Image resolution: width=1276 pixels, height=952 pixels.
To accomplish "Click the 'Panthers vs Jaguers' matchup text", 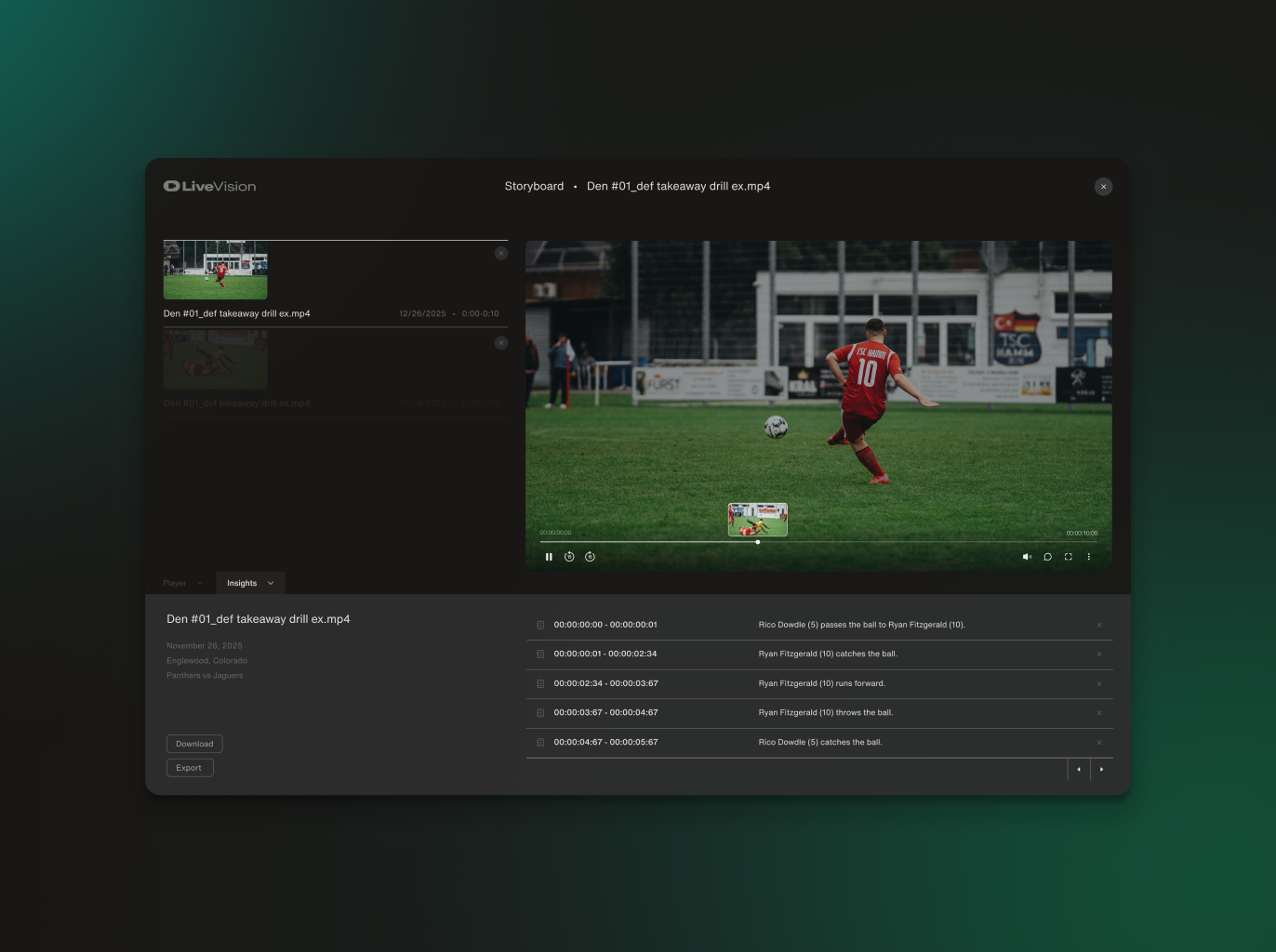I will click(205, 676).
